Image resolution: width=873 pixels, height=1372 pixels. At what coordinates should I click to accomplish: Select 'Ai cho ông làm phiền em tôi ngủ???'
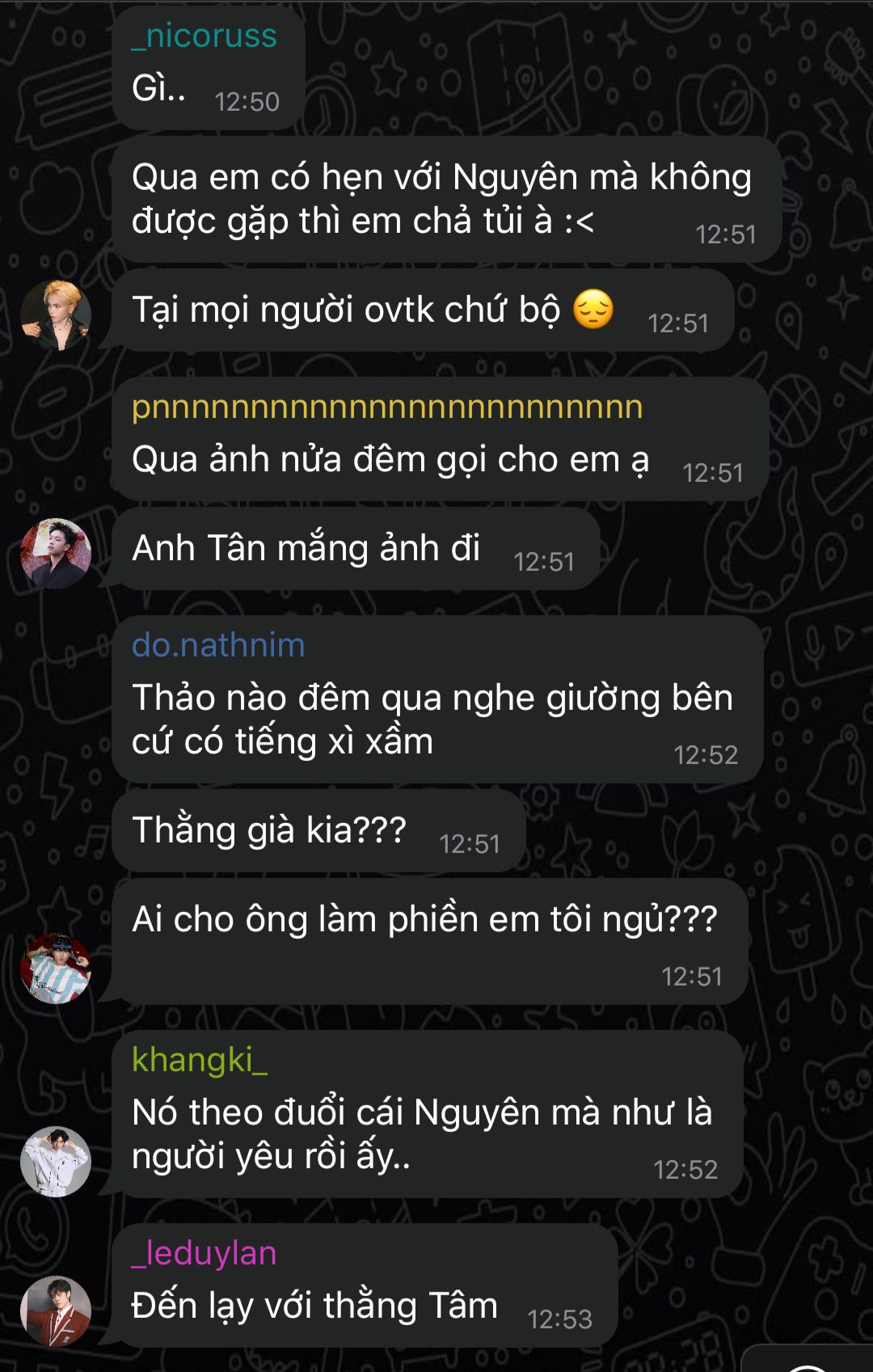point(430,942)
